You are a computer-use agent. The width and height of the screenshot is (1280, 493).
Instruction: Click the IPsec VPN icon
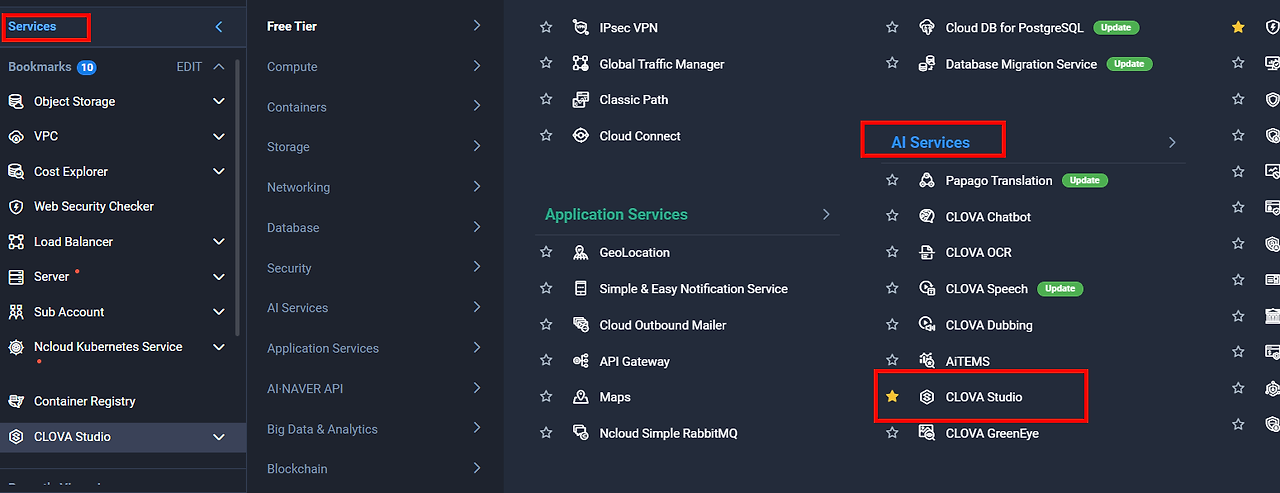[581, 27]
